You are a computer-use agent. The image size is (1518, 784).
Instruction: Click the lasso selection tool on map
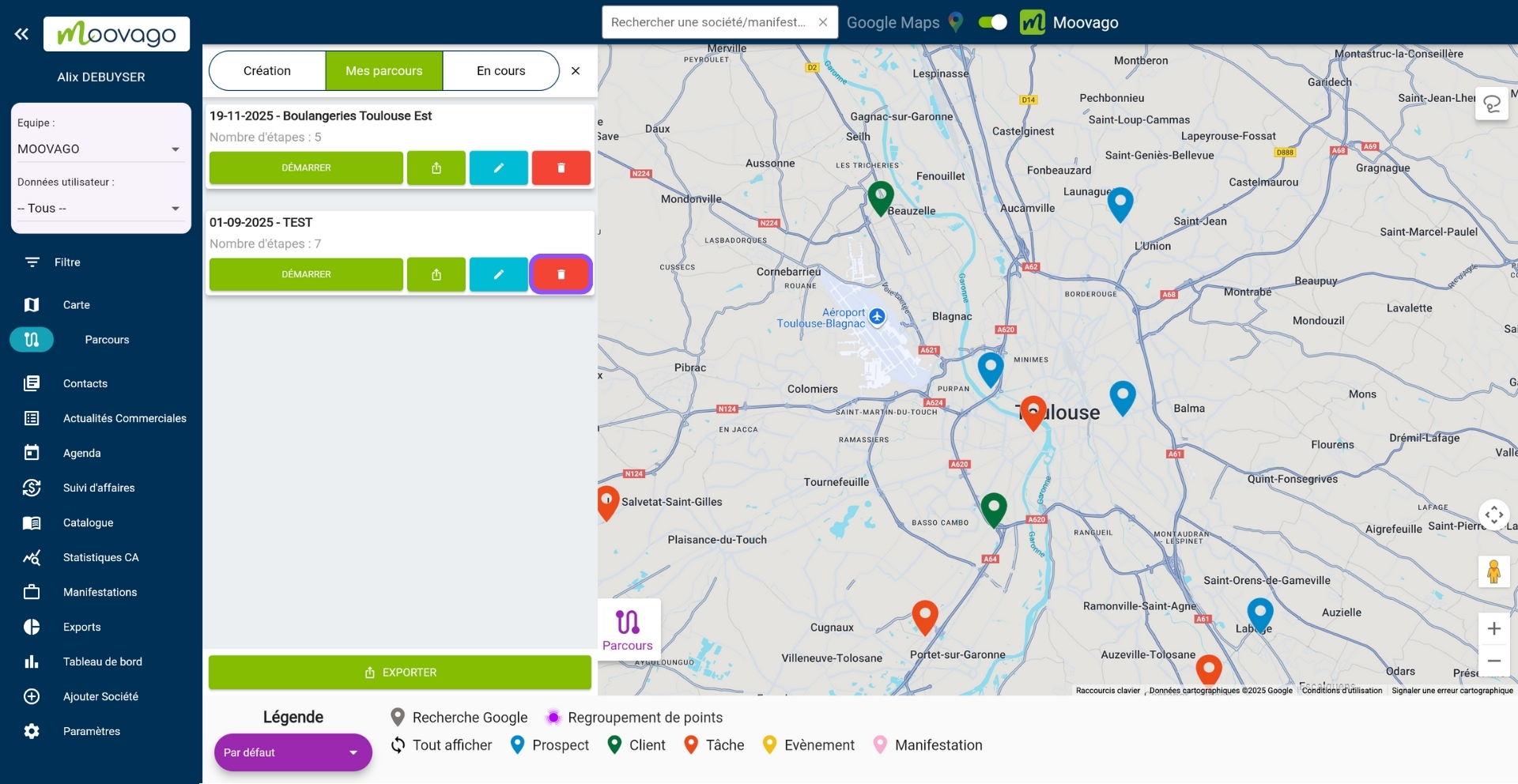pyautogui.click(x=1491, y=104)
